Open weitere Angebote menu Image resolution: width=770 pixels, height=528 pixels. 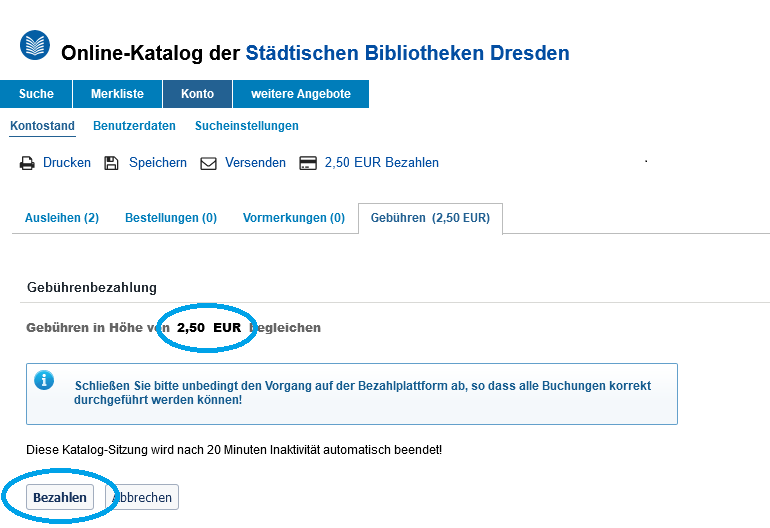pos(300,94)
